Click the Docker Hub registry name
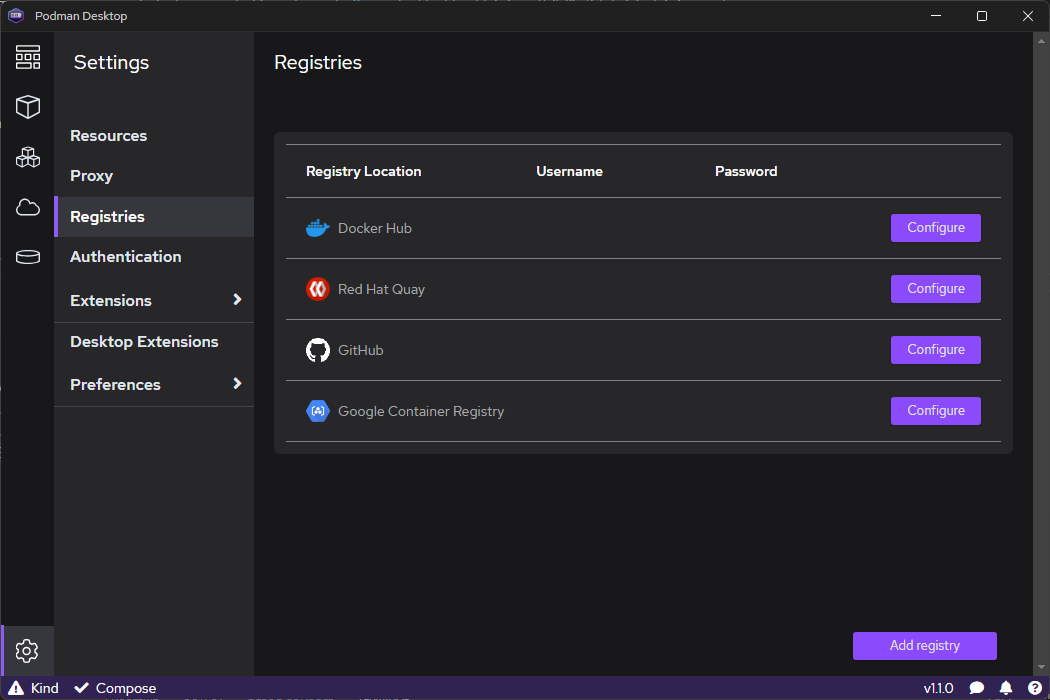The width and height of the screenshot is (1050, 700). [x=374, y=228]
